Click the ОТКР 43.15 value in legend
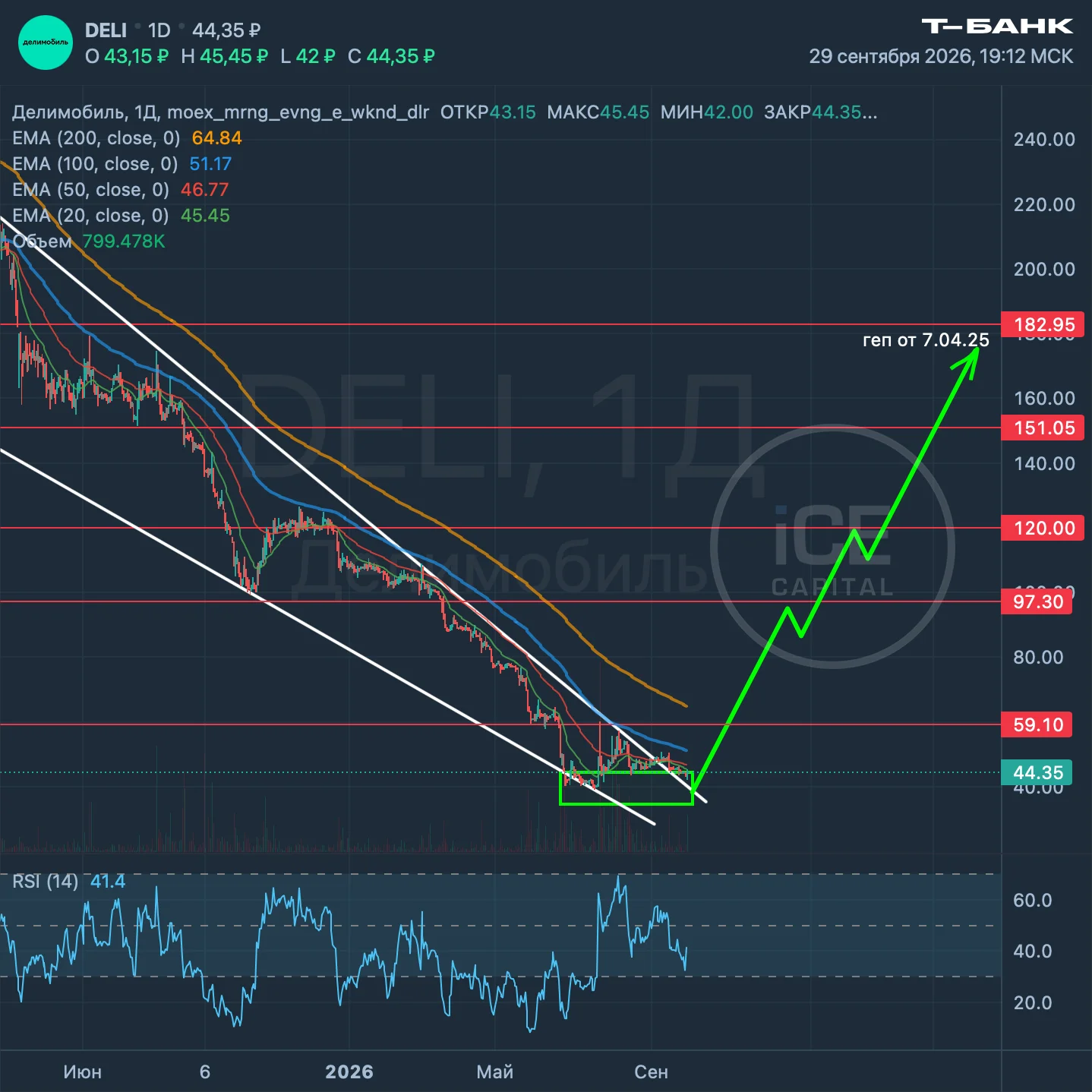Viewport: 1092px width, 1092px height. [488, 112]
